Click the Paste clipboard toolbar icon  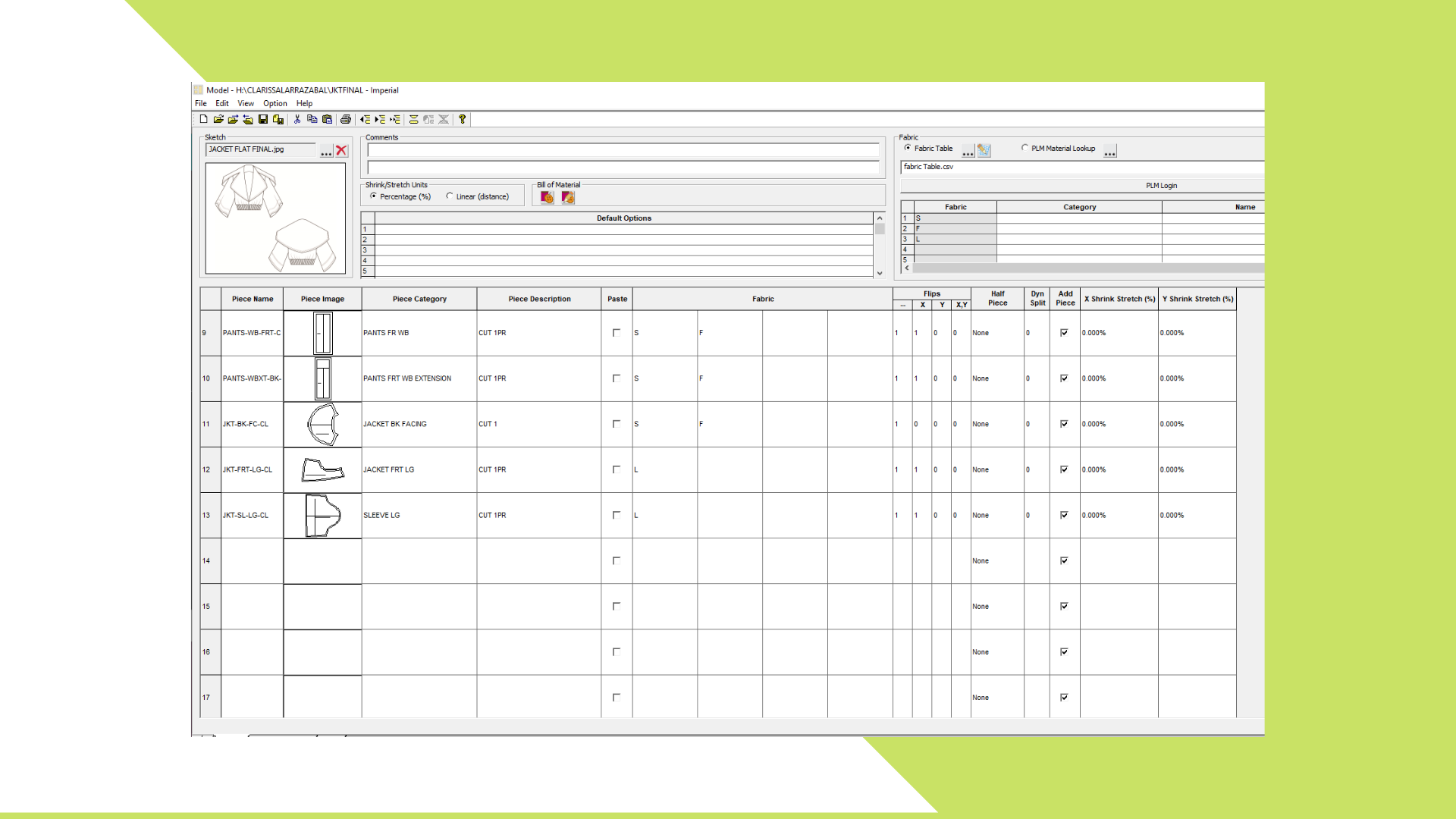click(327, 119)
